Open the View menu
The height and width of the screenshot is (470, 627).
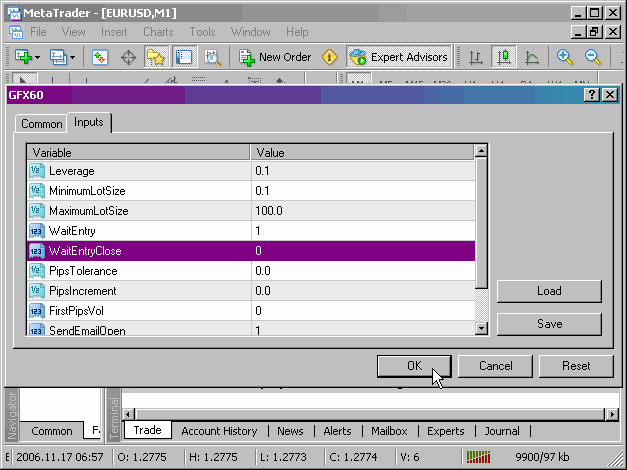(x=74, y=32)
